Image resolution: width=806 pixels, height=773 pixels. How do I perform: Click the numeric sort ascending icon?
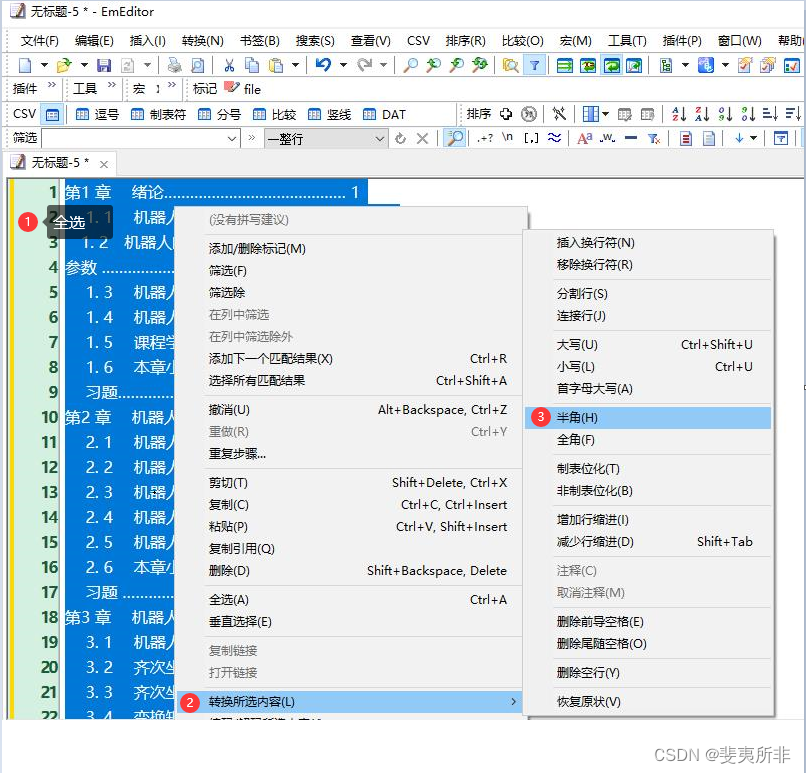725,114
